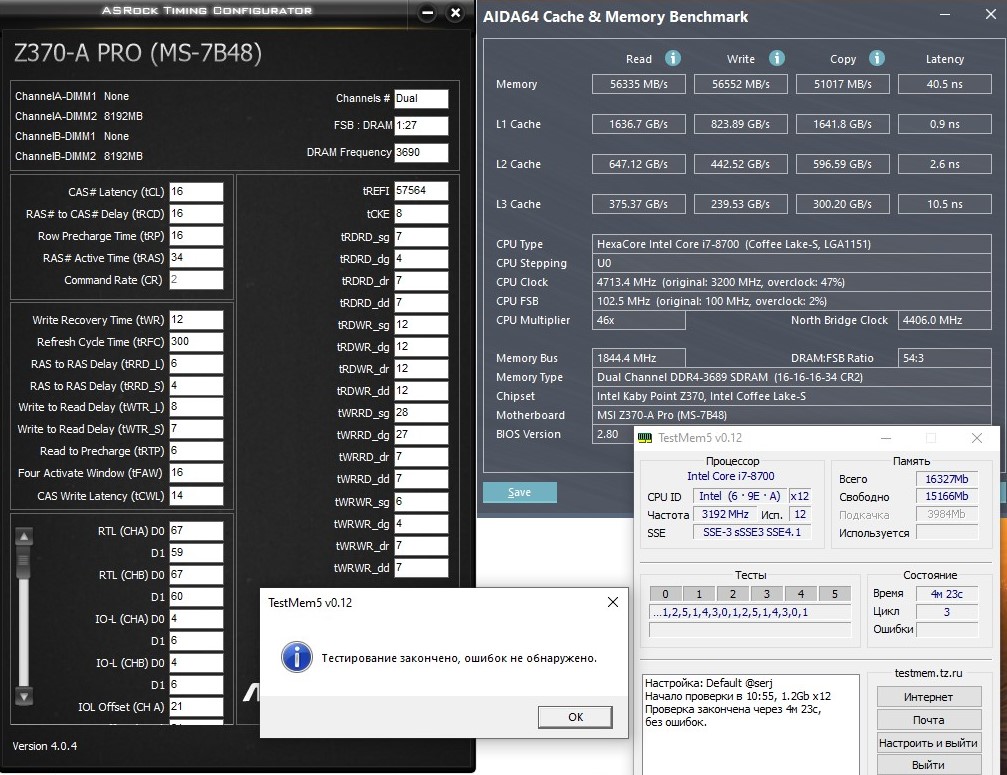Click the Write info icon in AIDA64
The height and width of the screenshot is (775, 1007).
coord(776,58)
